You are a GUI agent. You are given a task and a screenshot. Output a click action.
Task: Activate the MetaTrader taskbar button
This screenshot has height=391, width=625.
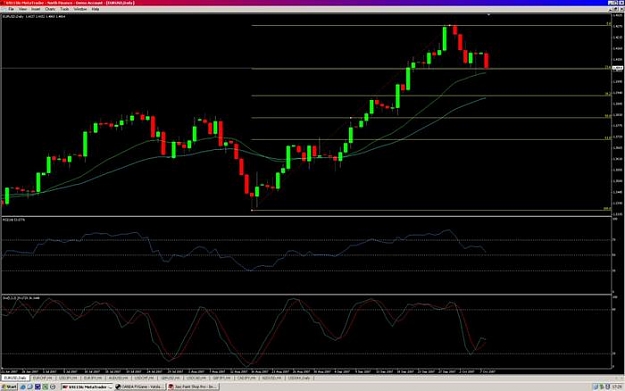click(x=88, y=387)
